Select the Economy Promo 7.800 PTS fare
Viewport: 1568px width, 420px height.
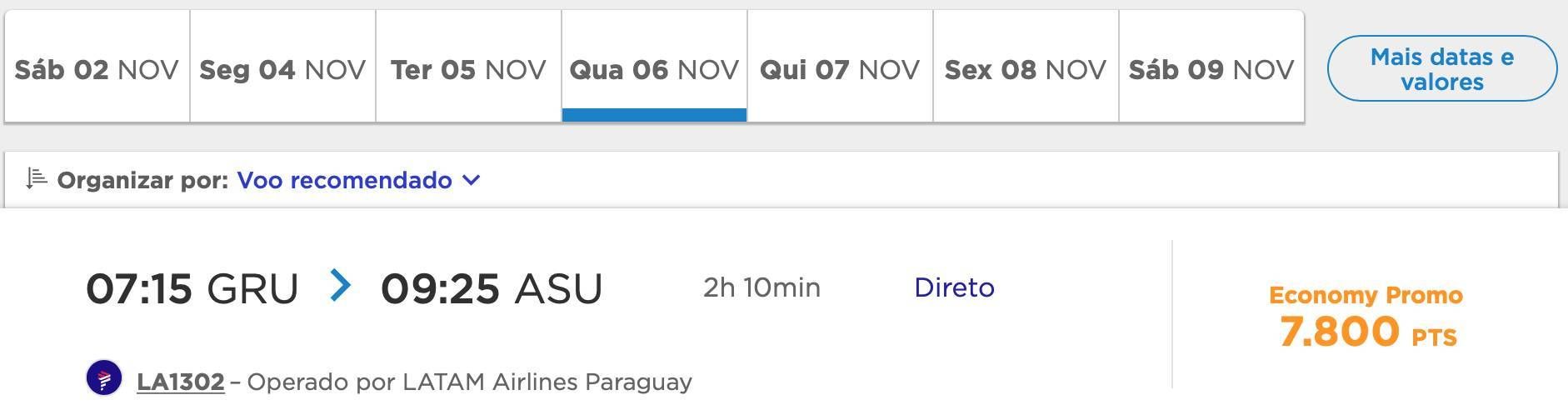coord(1366,317)
